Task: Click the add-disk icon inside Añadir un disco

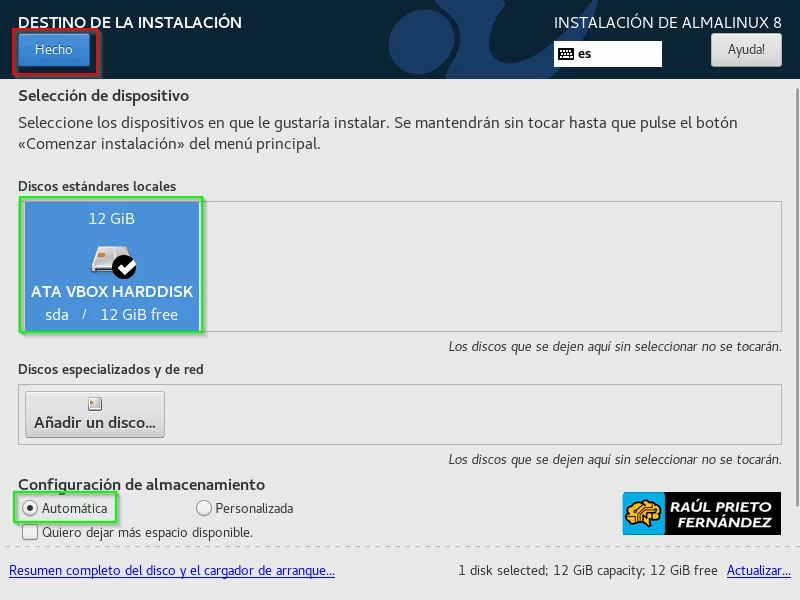Action: point(94,403)
